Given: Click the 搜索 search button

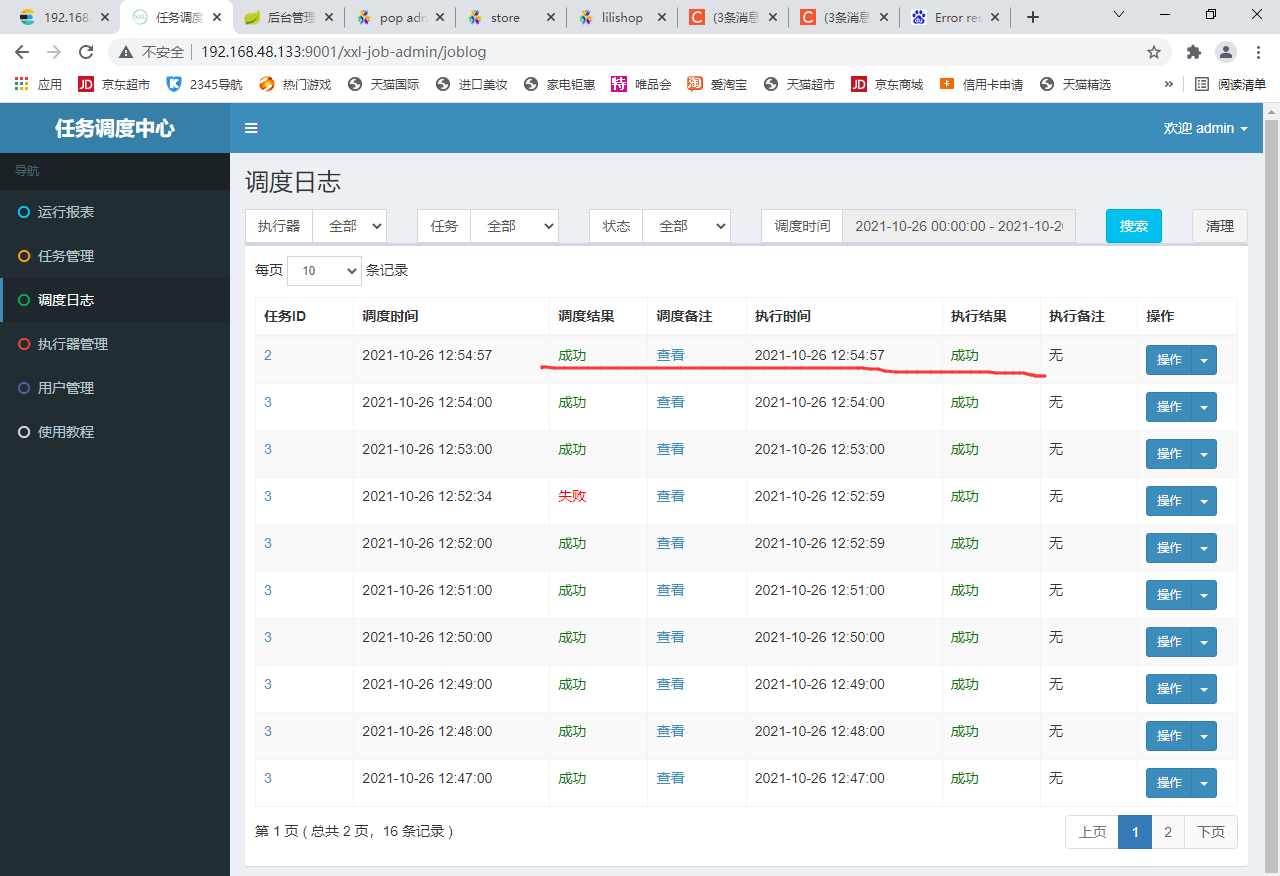Looking at the screenshot, I should pos(1133,226).
